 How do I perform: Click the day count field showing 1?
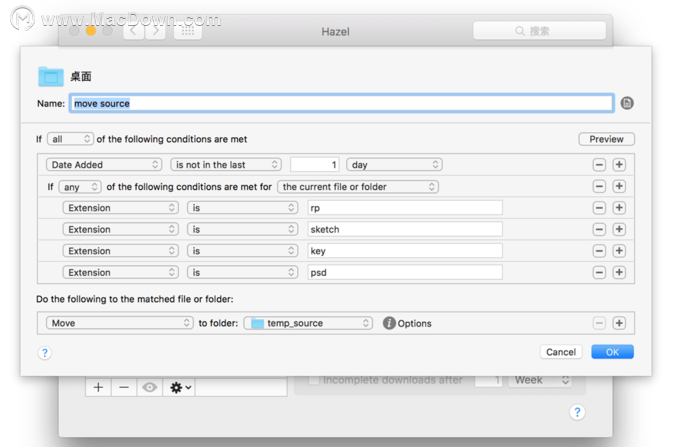(315, 165)
